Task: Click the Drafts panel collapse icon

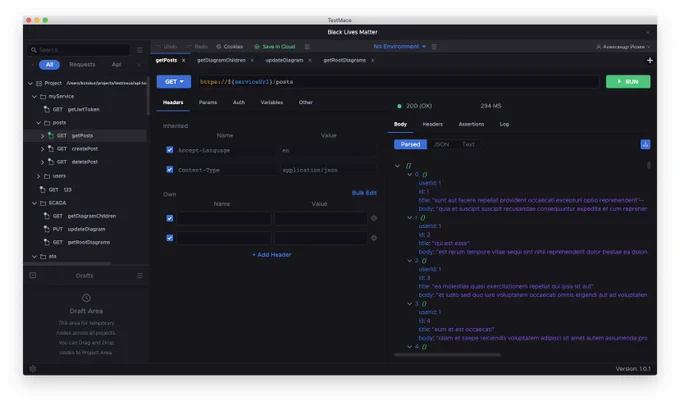Action: tap(33, 275)
